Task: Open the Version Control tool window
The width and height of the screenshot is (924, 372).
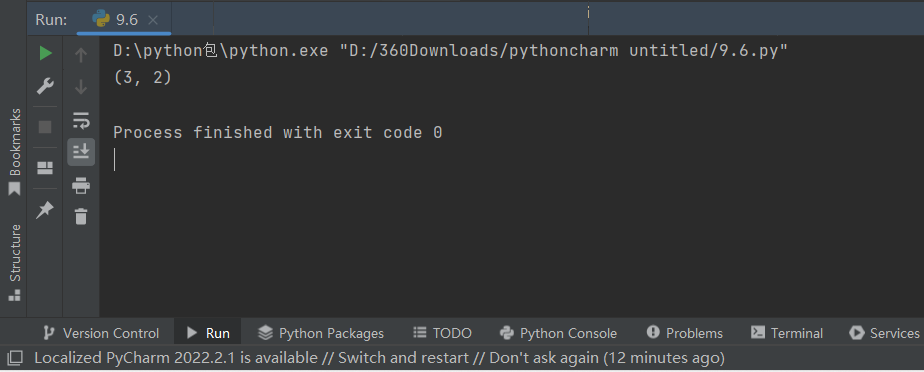Action: pyautogui.click(x=101, y=333)
